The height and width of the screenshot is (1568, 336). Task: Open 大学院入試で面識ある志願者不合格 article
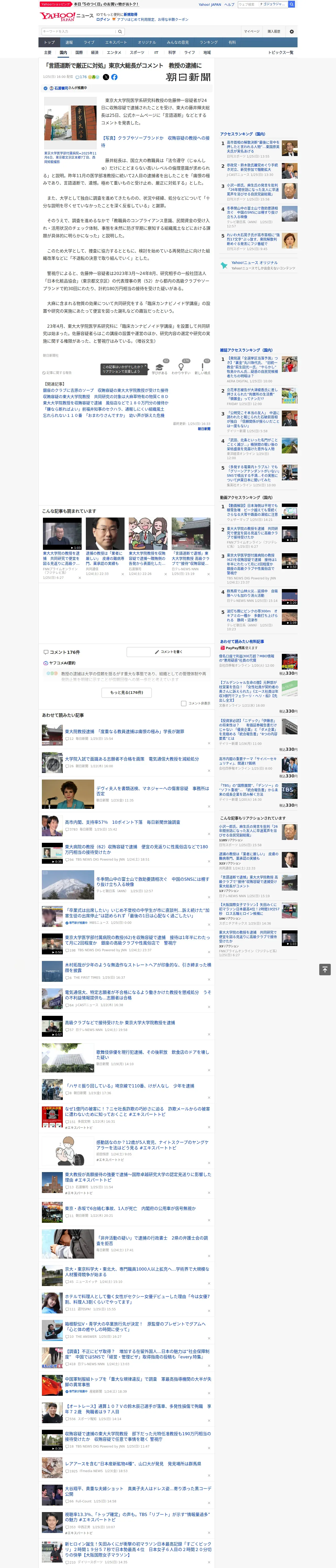click(132, 759)
